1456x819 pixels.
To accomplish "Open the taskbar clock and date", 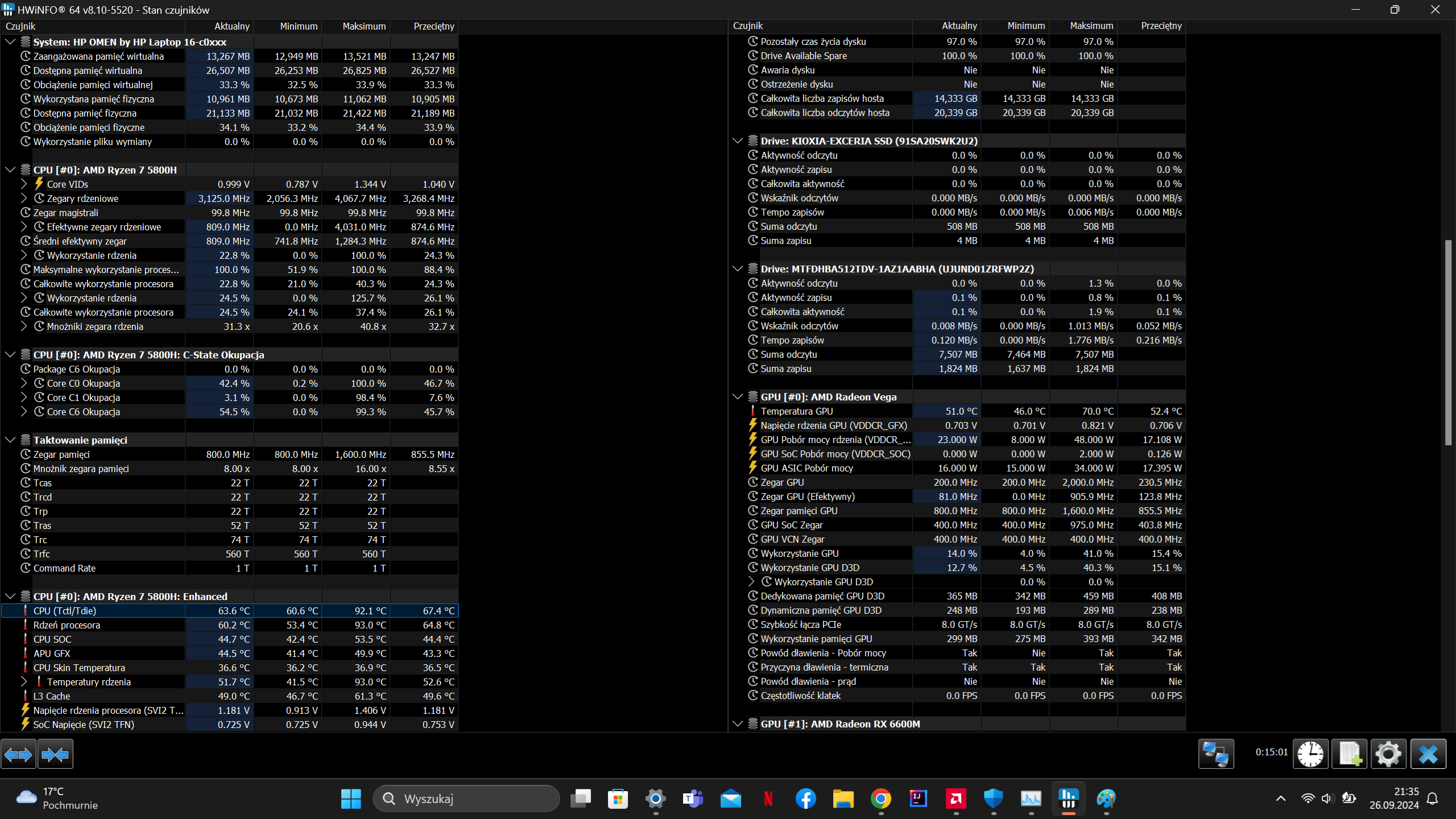I will pos(1394,799).
